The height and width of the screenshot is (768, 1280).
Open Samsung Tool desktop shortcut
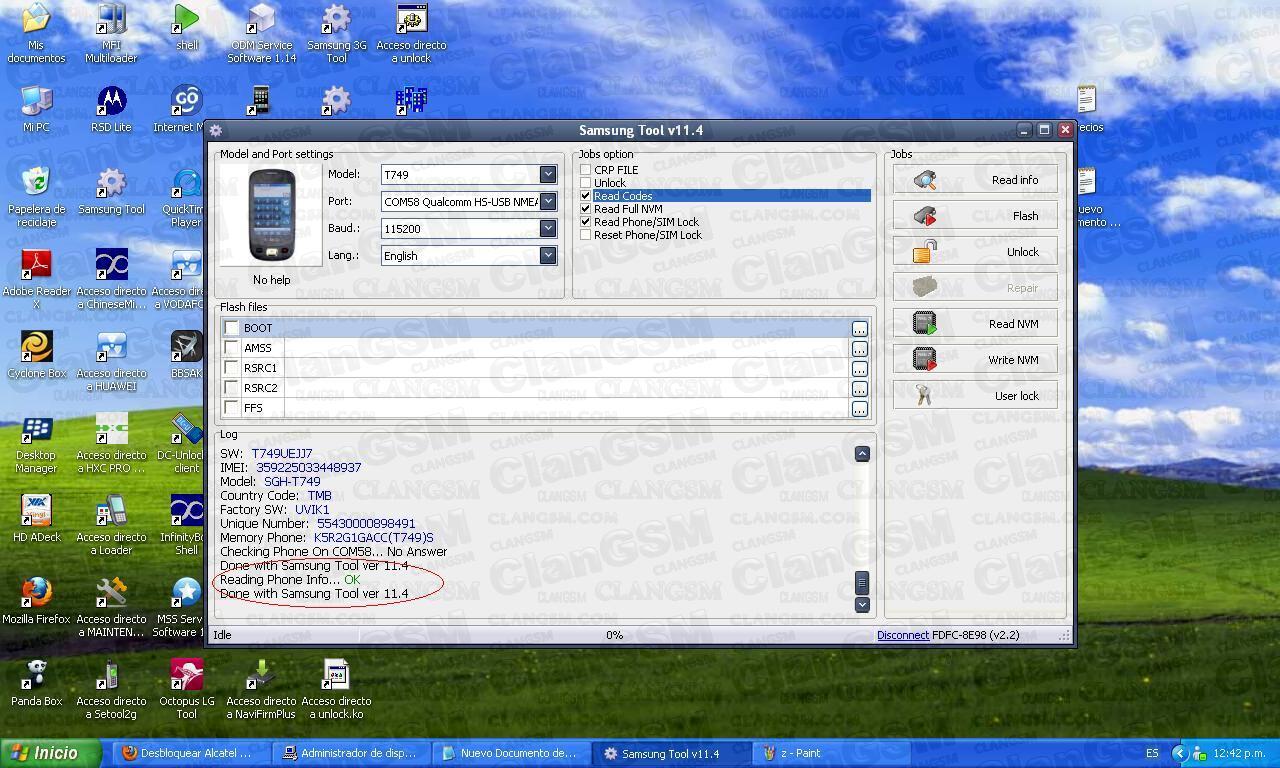coord(111,191)
